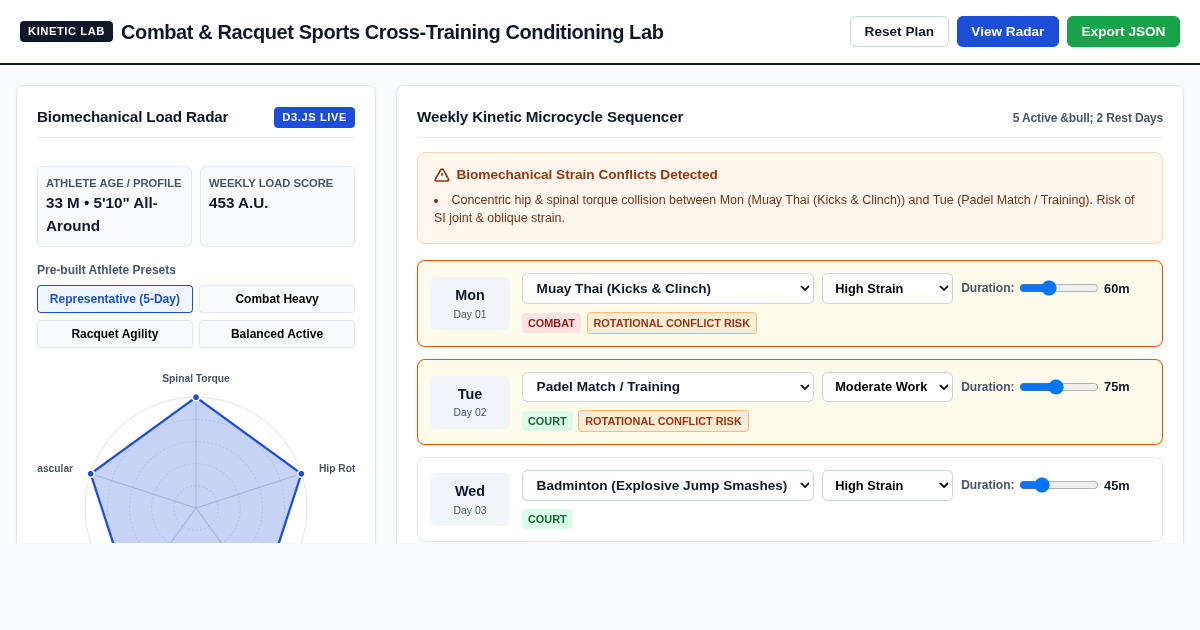Click the Hip Rot radar axis label
Screen dimensions: 1200x630
[337, 468]
